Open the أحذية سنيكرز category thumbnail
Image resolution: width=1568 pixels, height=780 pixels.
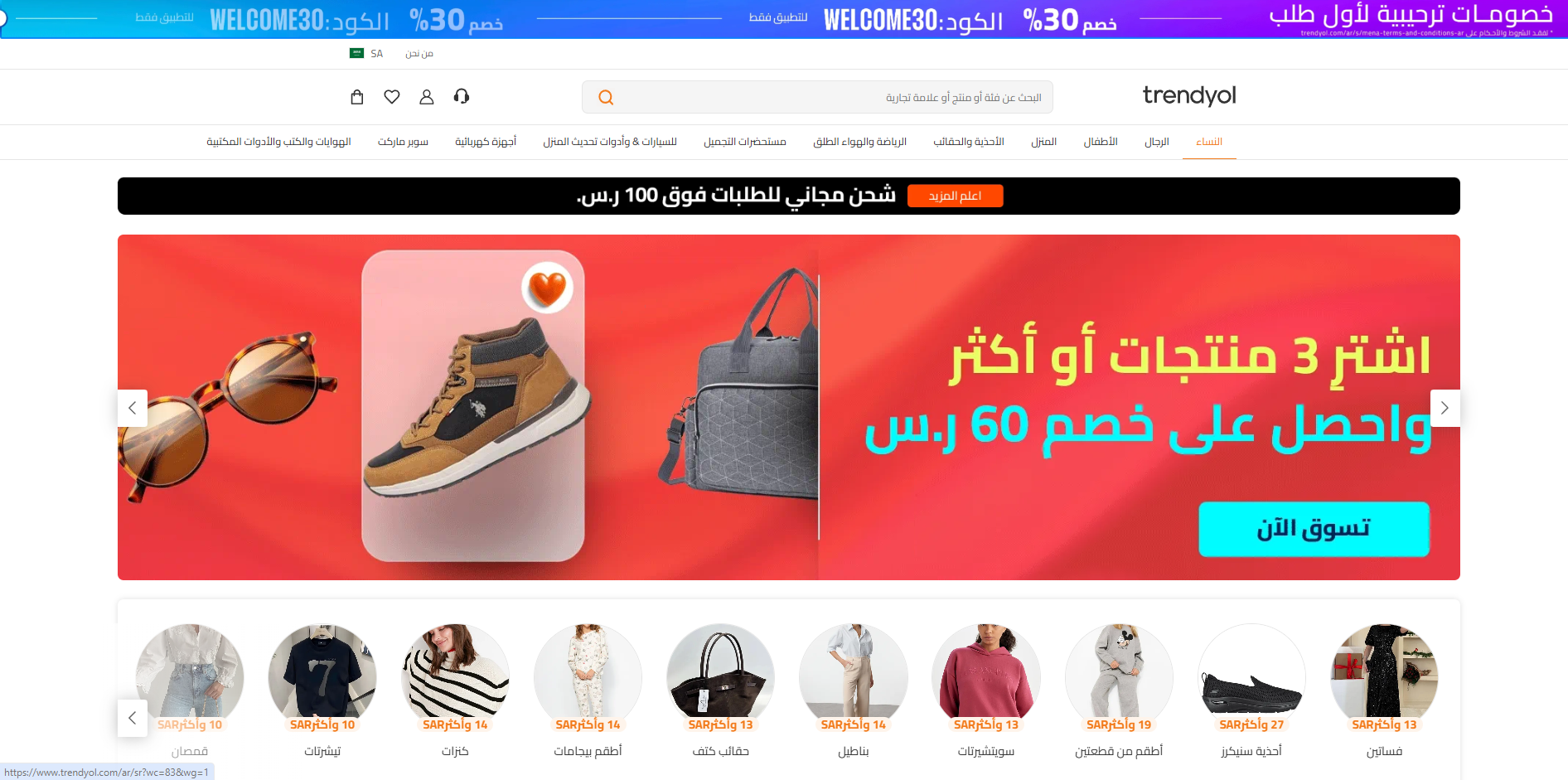point(1251,690)
